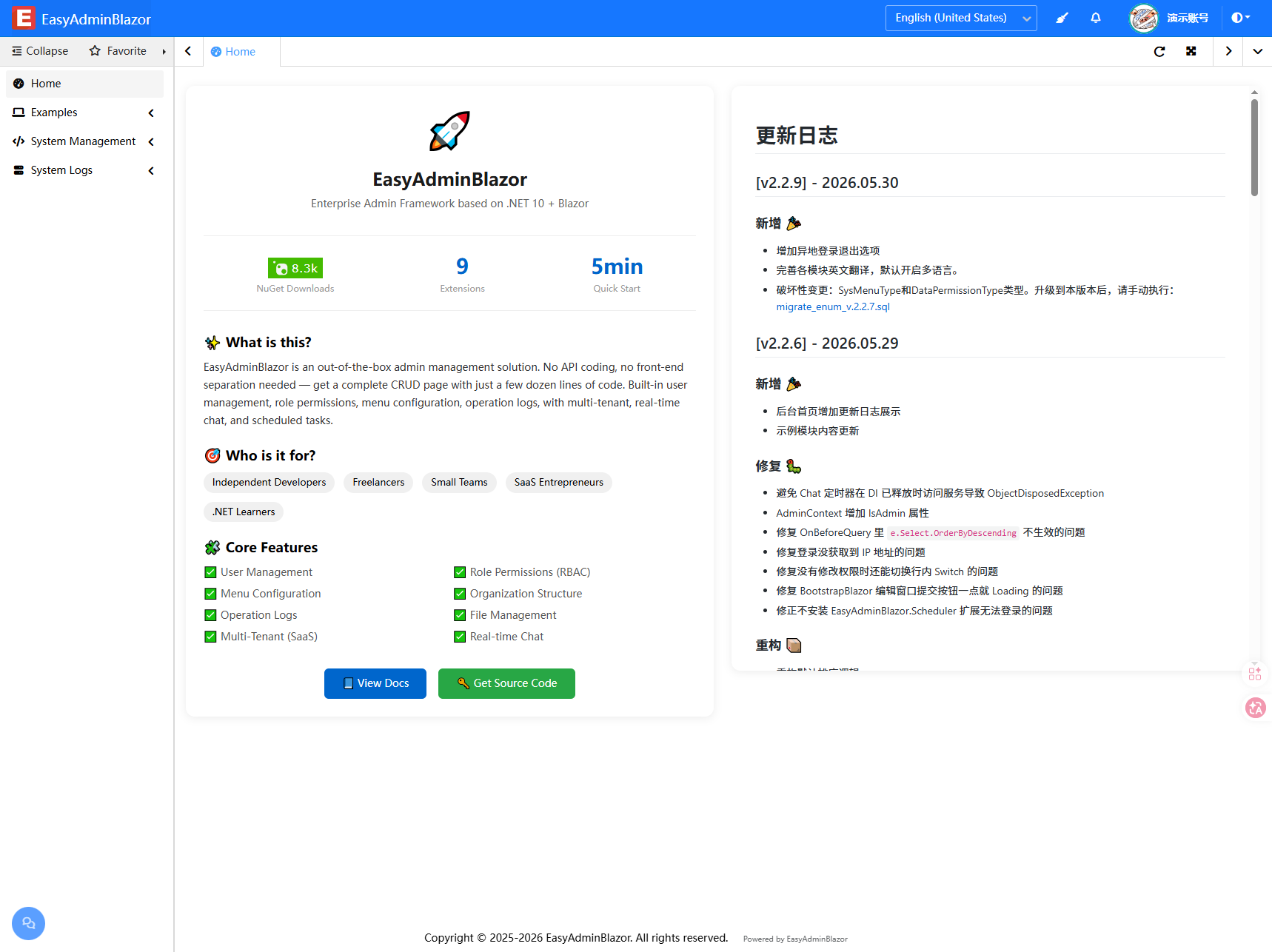Open the System Logs sidebar menu
The width and height of the screenshot is (1272, 952).
(x=84, y=170)
